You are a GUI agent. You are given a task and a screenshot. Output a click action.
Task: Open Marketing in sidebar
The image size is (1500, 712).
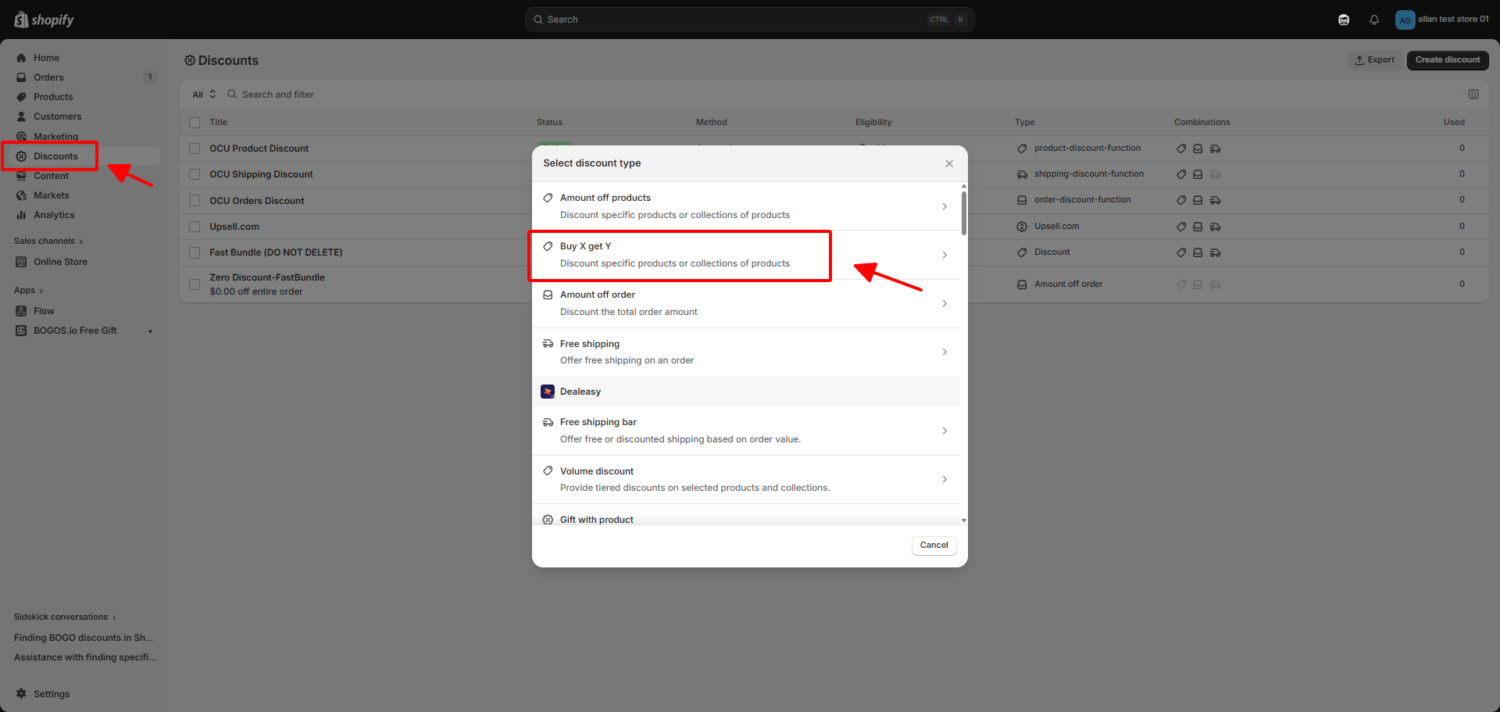tap(55, 136)
